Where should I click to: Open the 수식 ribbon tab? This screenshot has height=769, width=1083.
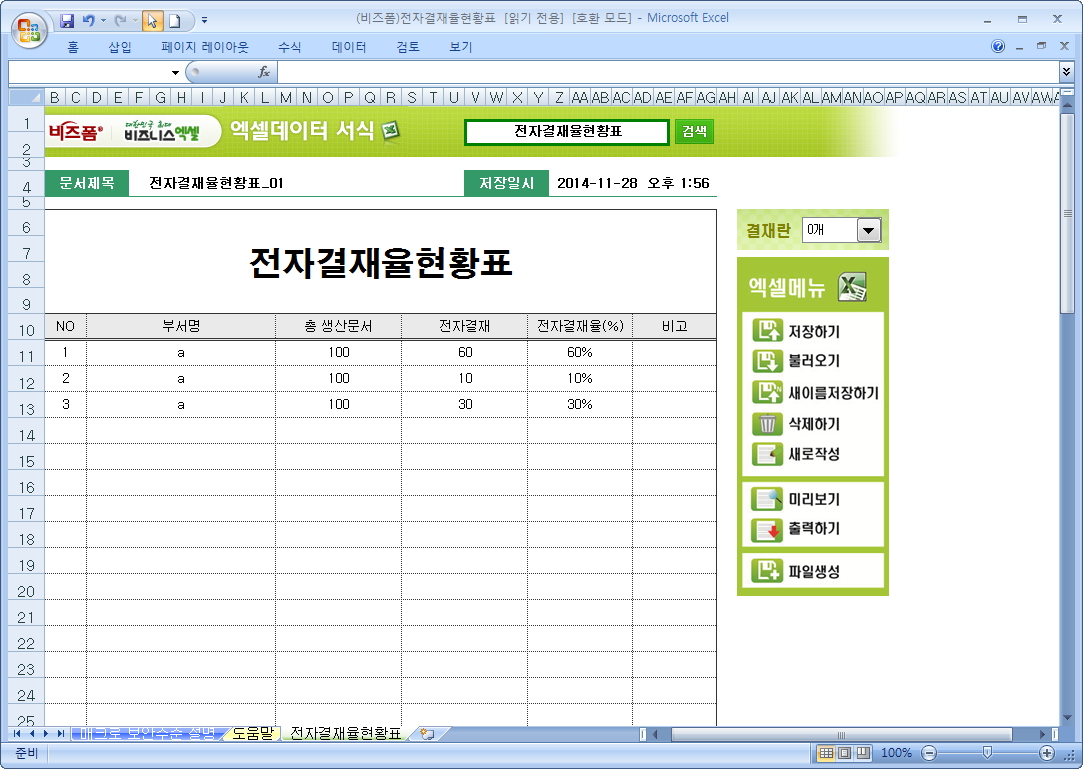[x=290, y=47]
